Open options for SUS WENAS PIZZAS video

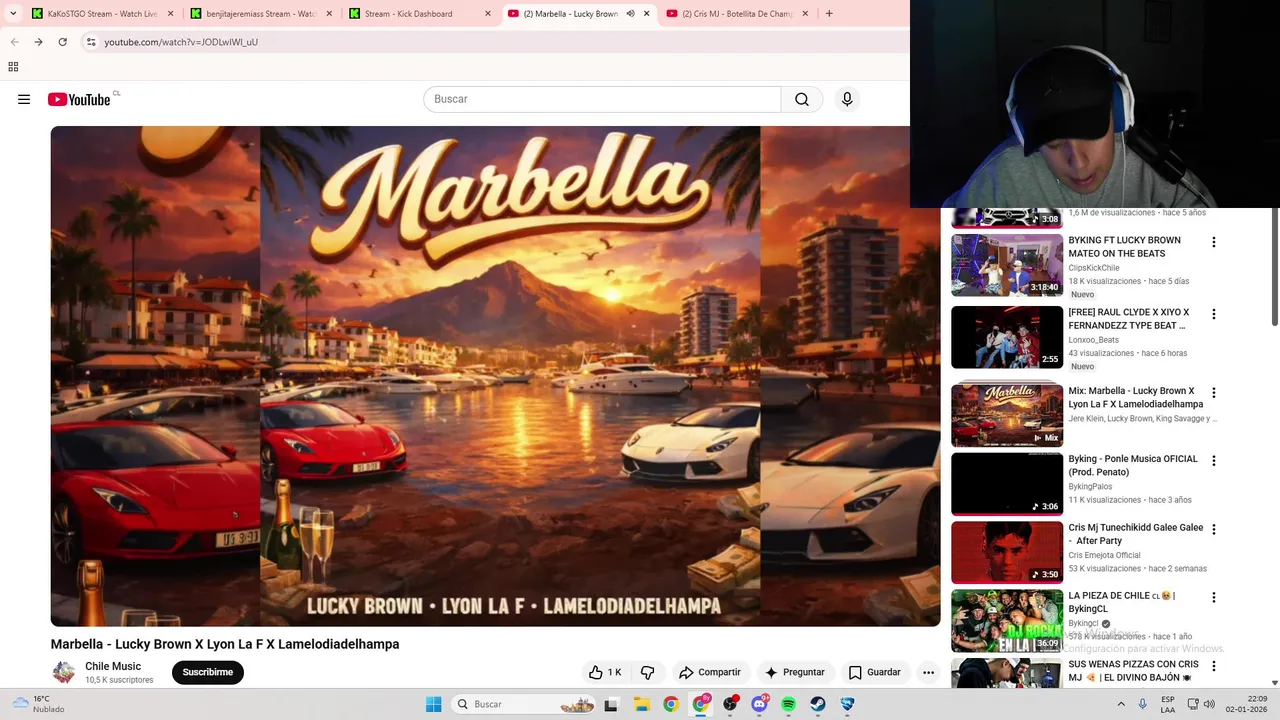click(x=1214, y=666)
